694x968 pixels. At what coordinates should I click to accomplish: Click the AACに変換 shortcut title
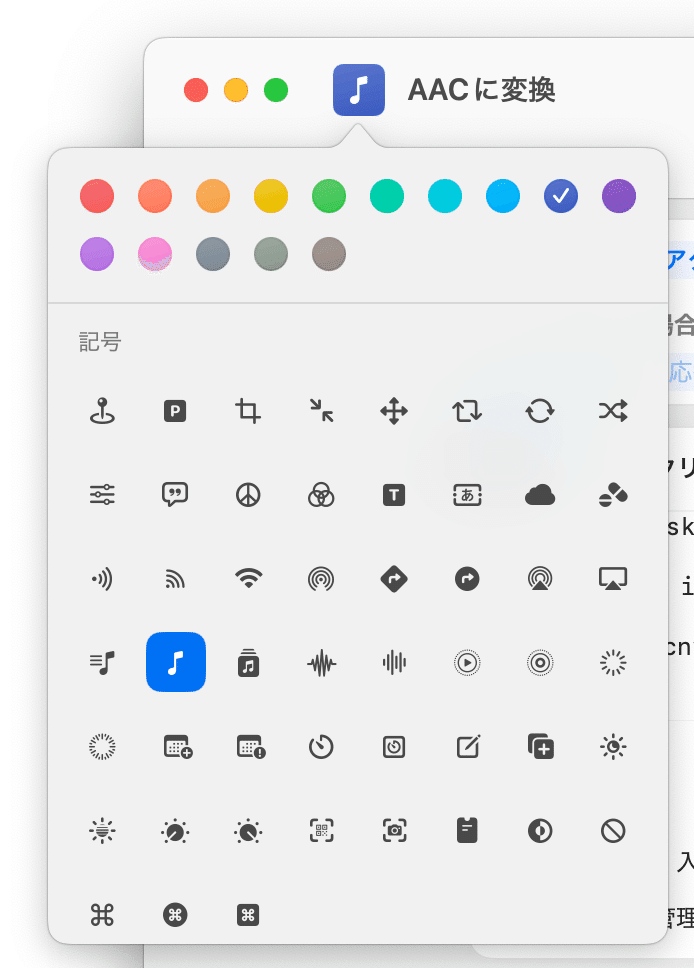(x=482, y=90)
